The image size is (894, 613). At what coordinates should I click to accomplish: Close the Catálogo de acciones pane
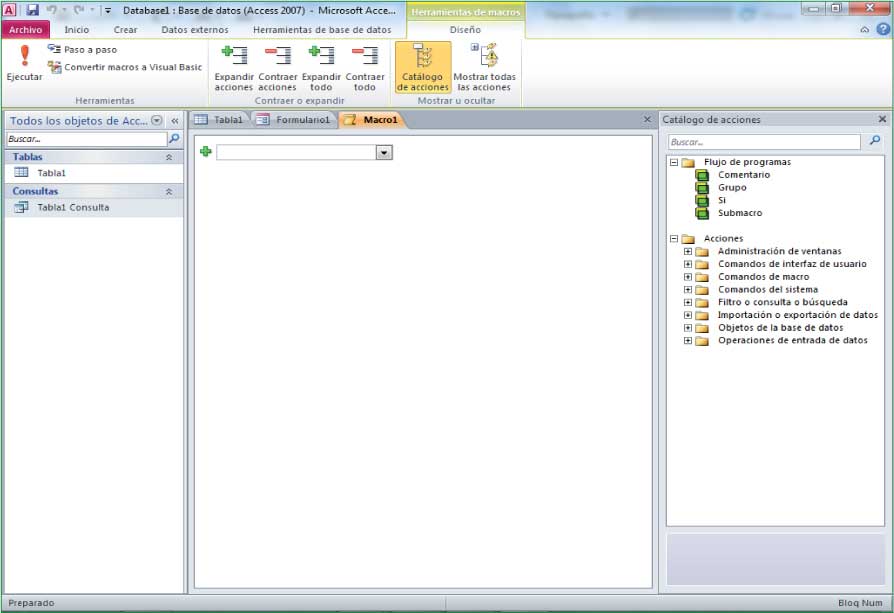883,119
